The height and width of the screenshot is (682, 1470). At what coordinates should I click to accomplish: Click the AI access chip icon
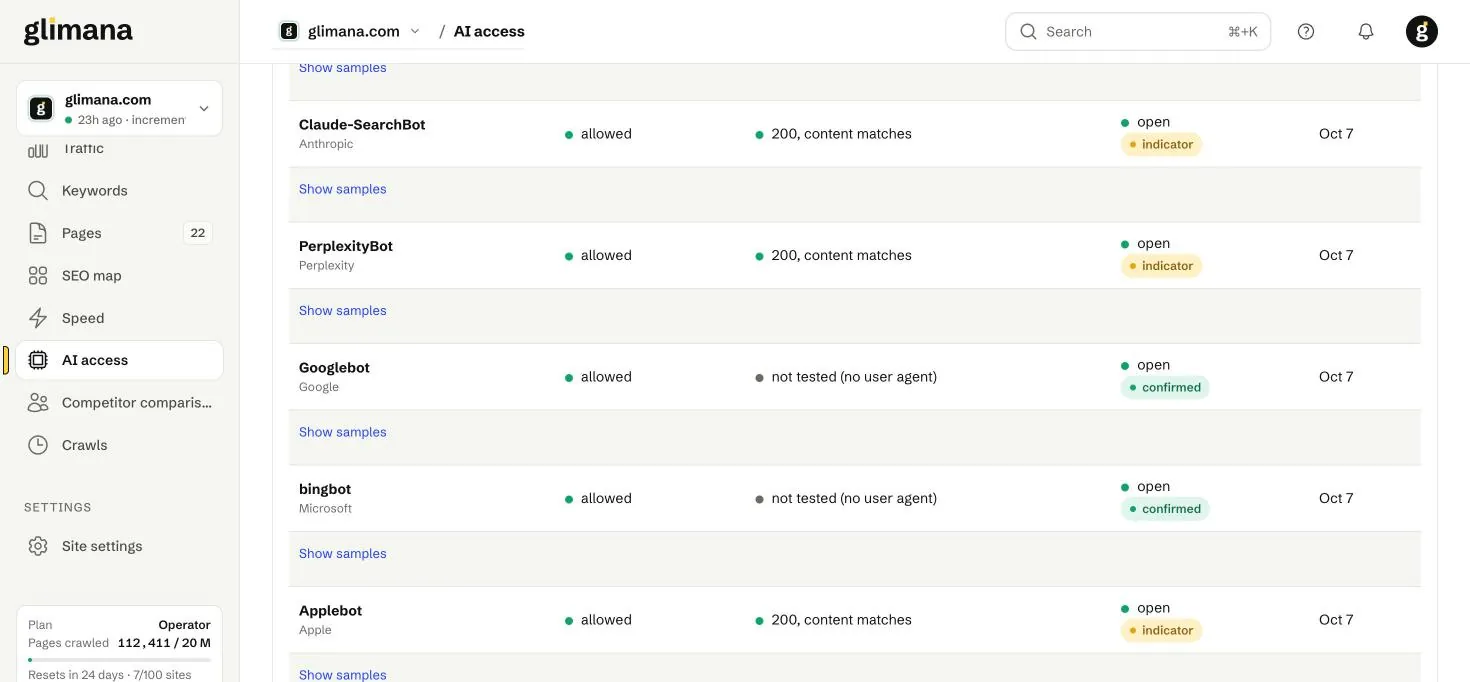pyautogui.click(x=38, y=360)
